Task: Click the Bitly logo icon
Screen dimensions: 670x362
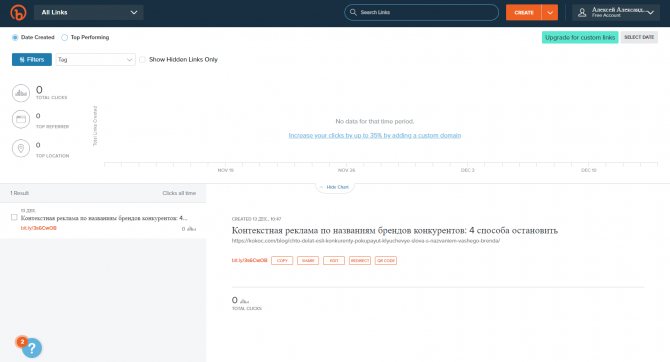Action: [18, 12]
